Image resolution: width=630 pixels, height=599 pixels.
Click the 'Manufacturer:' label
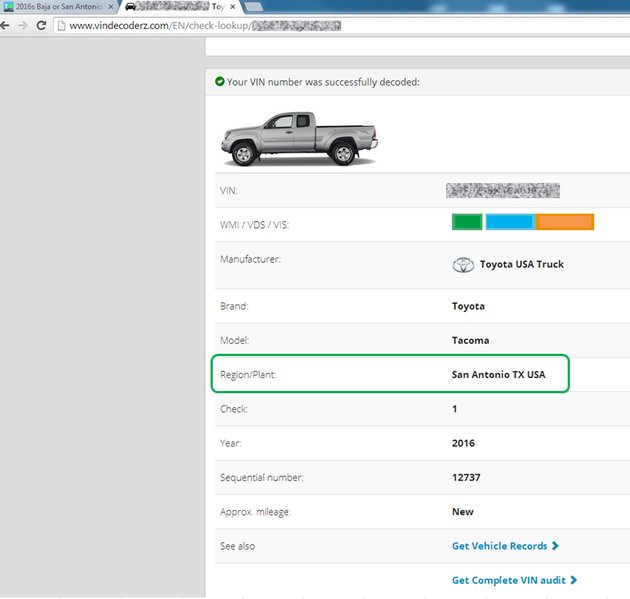click(250, 260)
